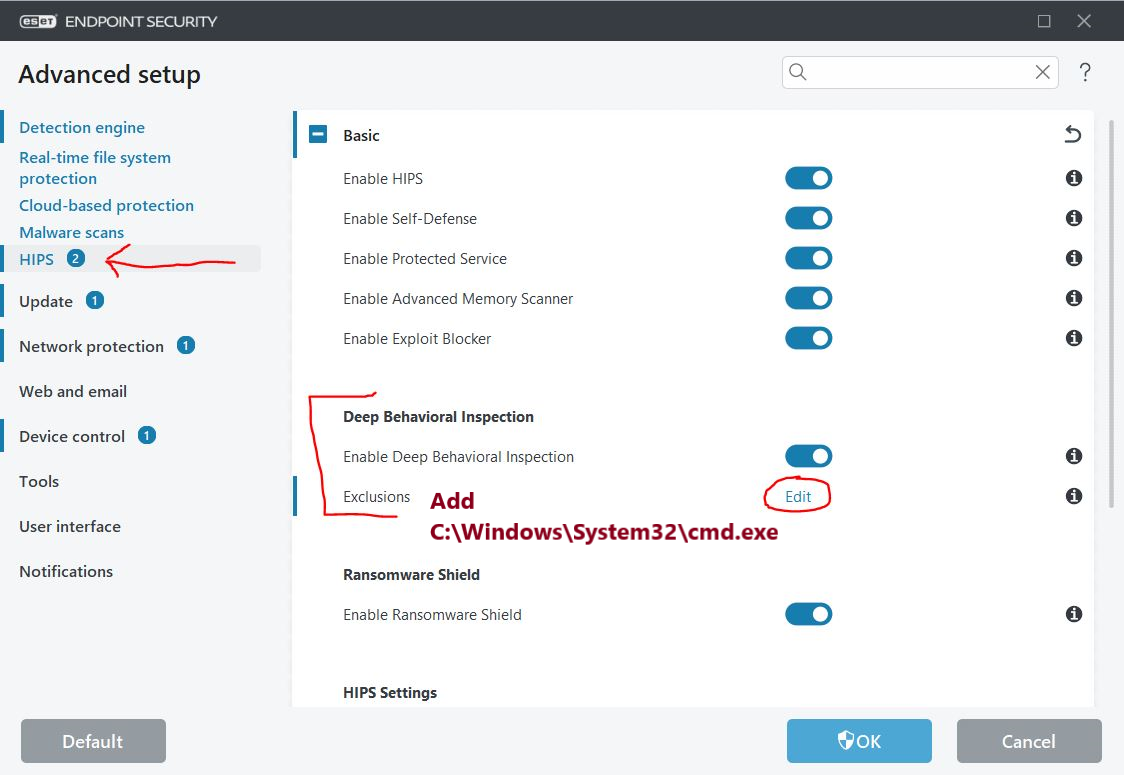Click the info icon for Enable Self-Defense
This screenshot has width=1124, height=775.
tap(1073, 218)
